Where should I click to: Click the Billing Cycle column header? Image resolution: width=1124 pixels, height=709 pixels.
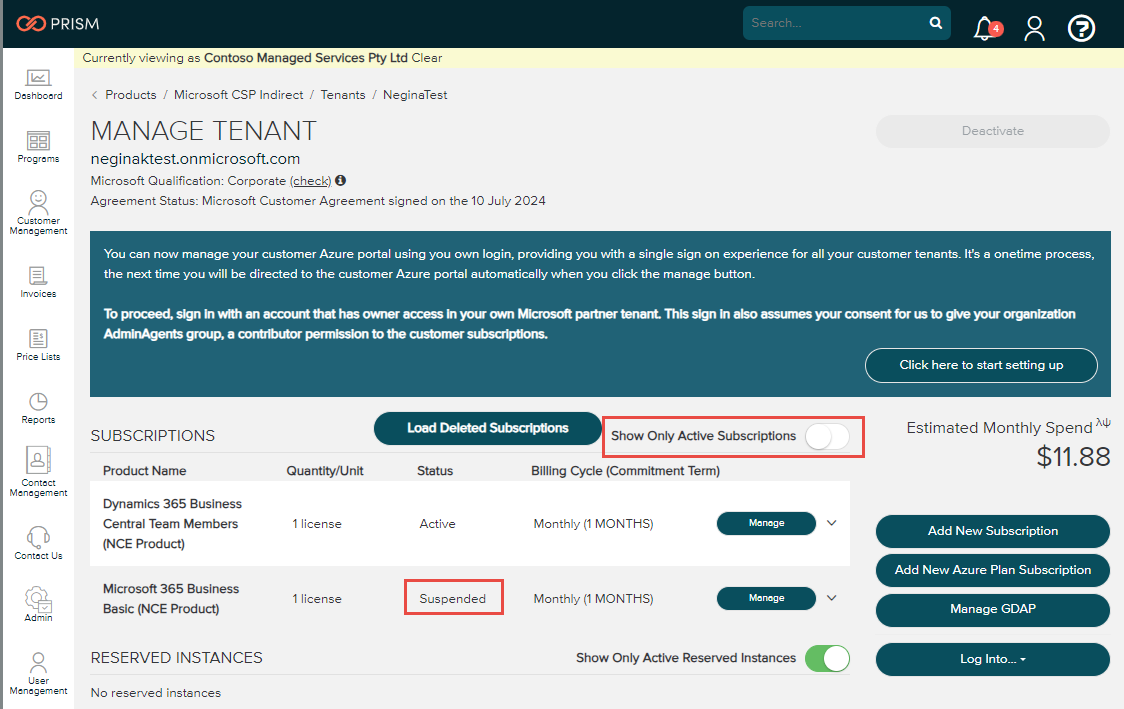point(625,471)
